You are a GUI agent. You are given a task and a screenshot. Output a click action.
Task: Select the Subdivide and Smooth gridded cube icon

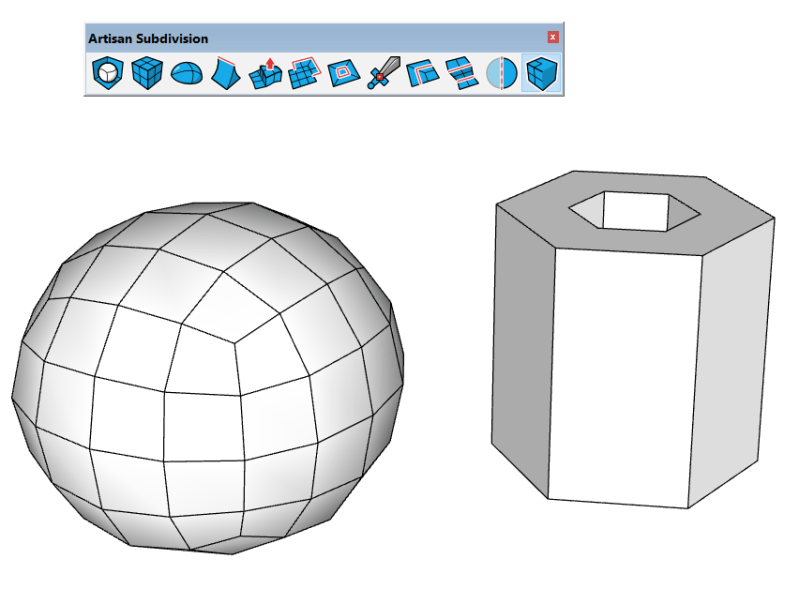tap(147, 73)
